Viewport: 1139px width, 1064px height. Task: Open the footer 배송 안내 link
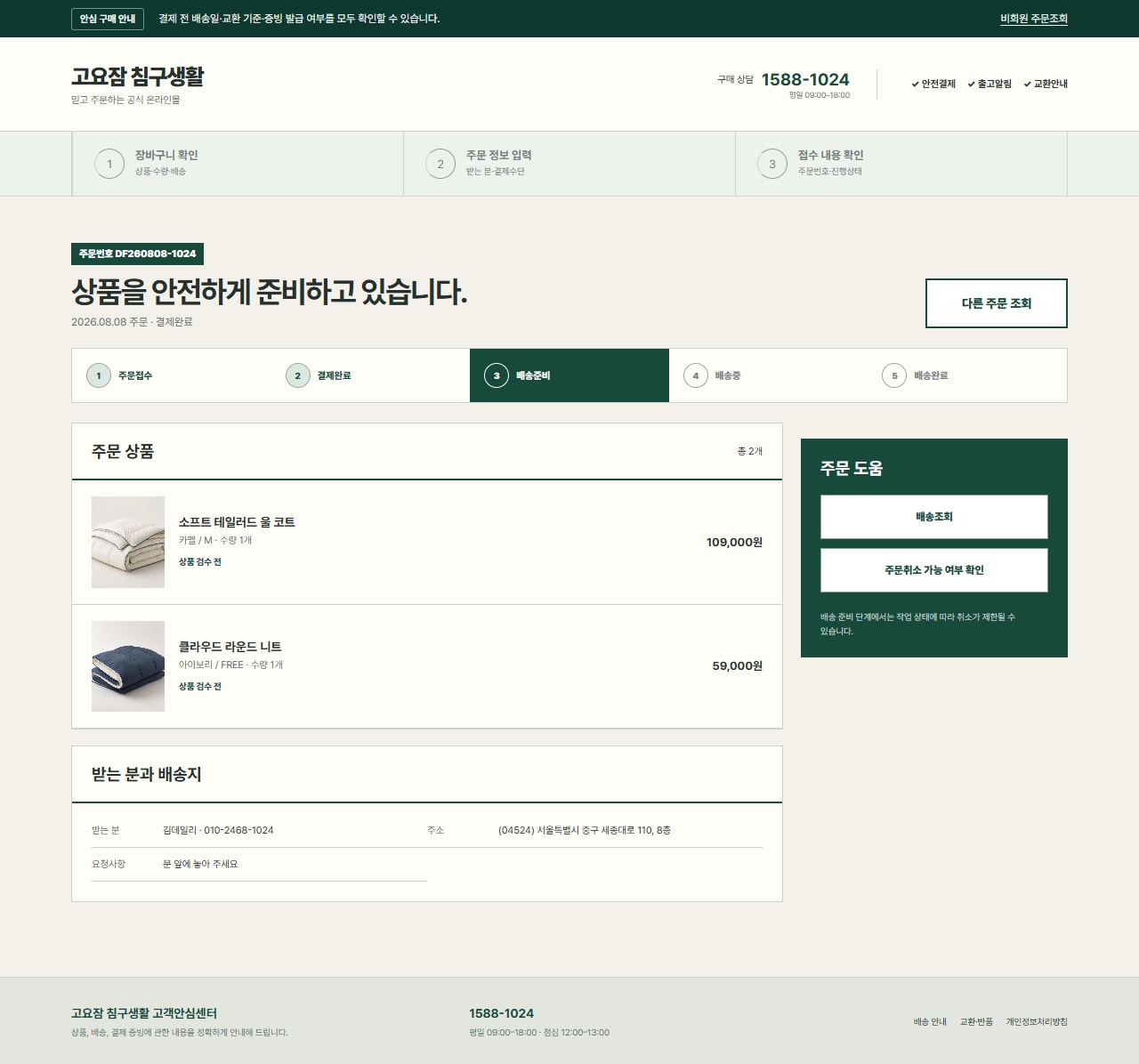pyautogui.click(x=930, y=1022)
